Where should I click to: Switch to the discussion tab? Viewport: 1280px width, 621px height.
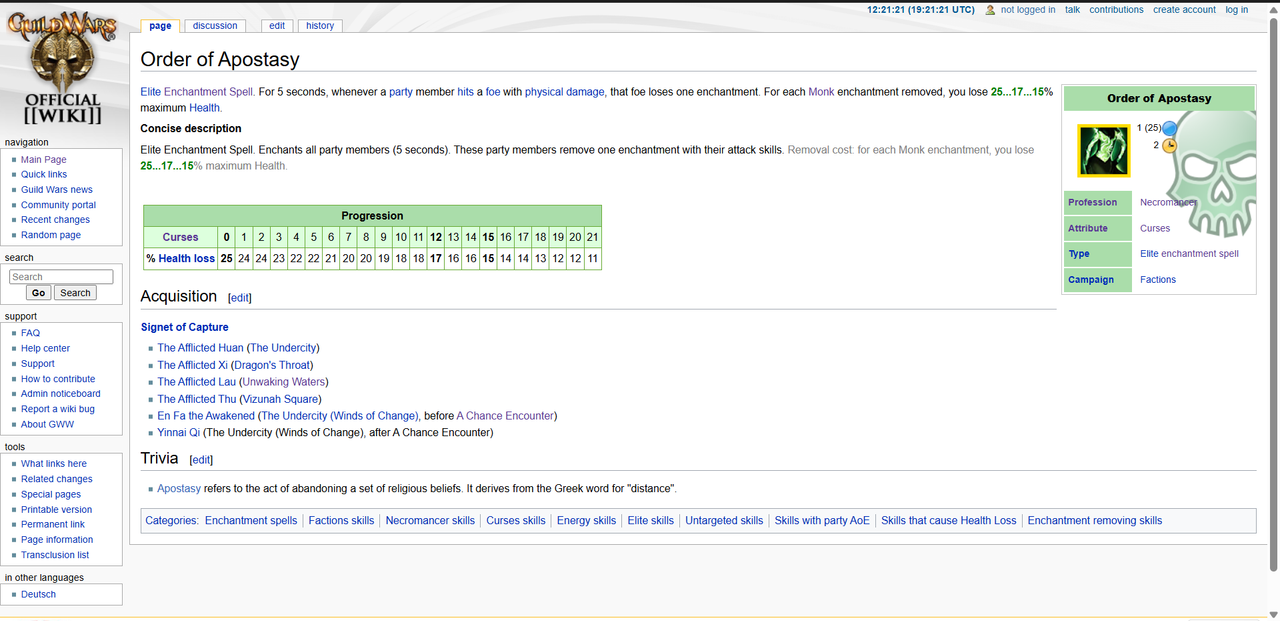click(215, 26)
